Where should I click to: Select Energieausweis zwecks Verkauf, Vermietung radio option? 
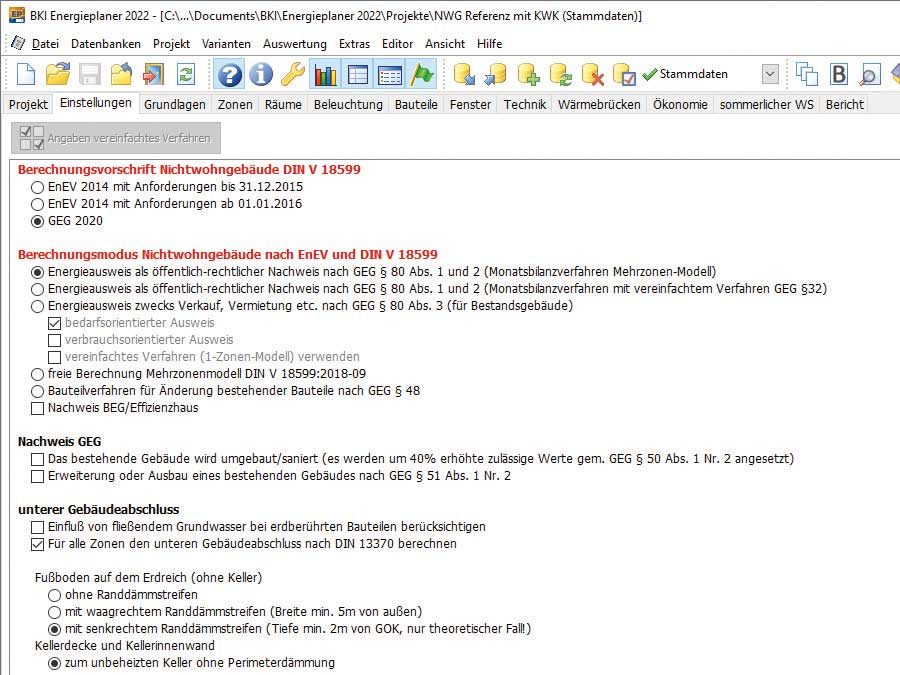[37, 307]
